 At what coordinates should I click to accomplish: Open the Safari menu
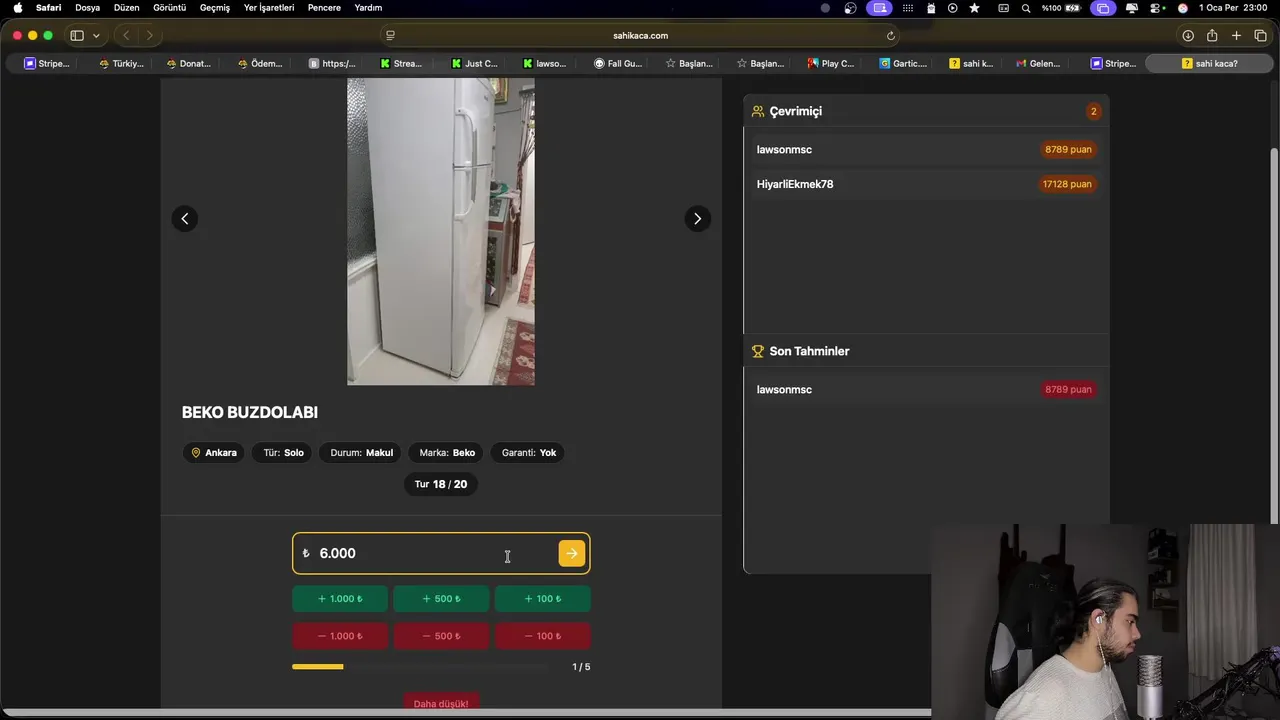48,7
